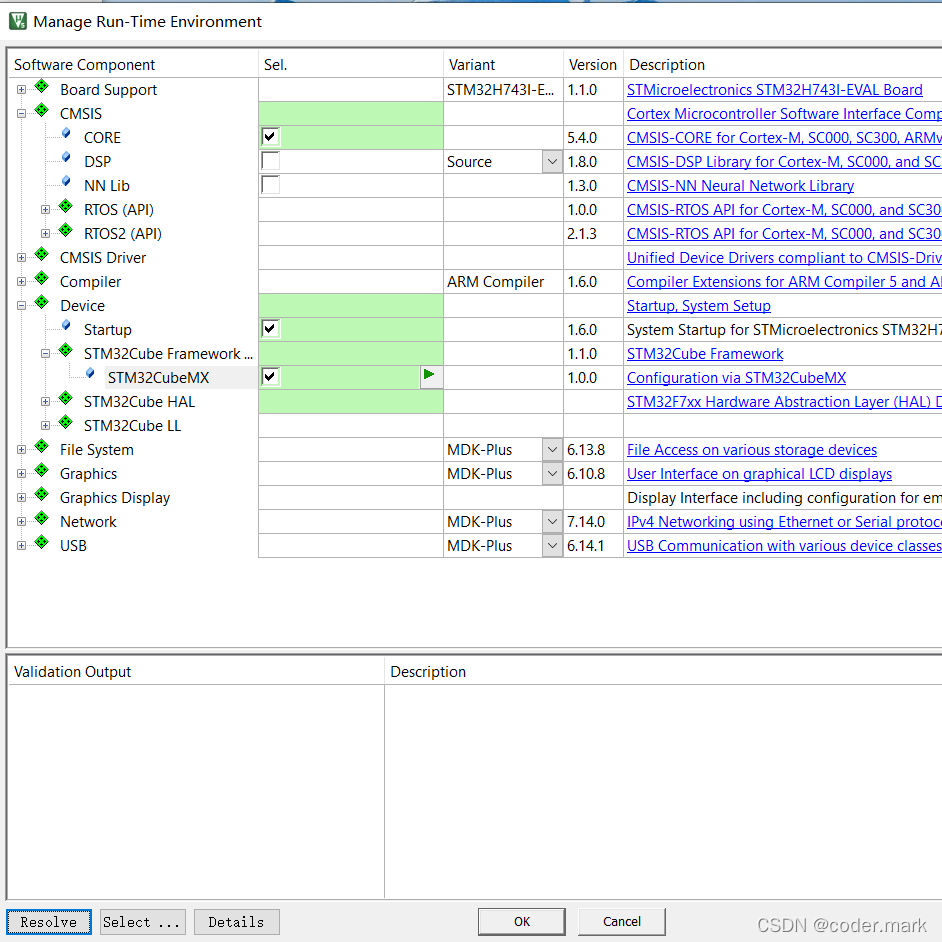Screen dimensions: 942x942
Task: Open User Interface on graphical LCD displays link
Action: tap(759, 474)
